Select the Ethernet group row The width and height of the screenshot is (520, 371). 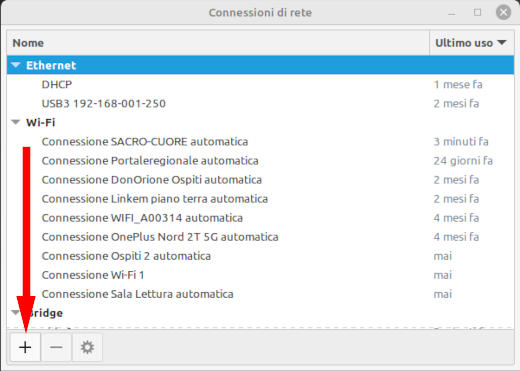click(260, 65)
